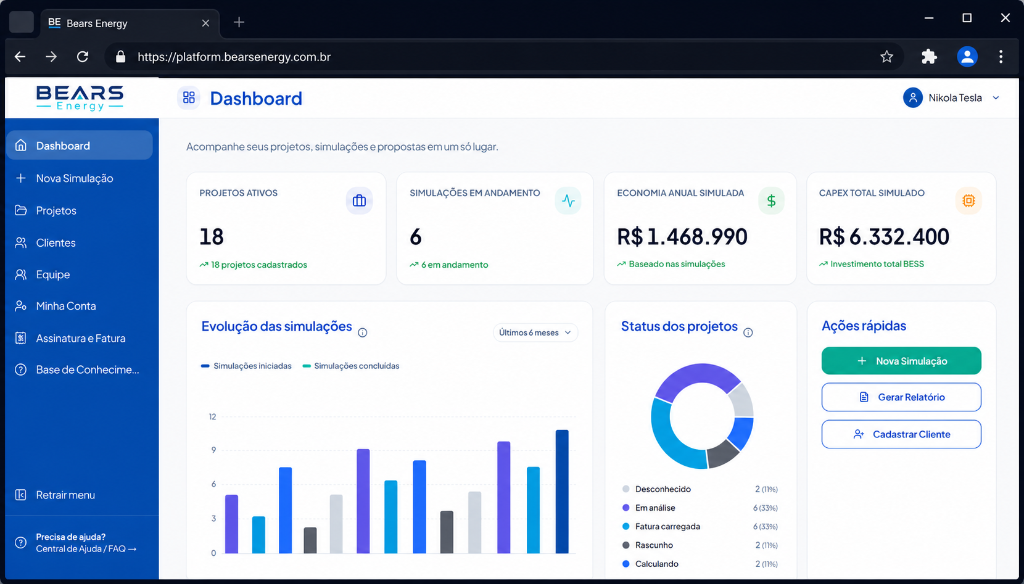
Task: Click the Gerar Relatório button
Action: coord(901,397)
